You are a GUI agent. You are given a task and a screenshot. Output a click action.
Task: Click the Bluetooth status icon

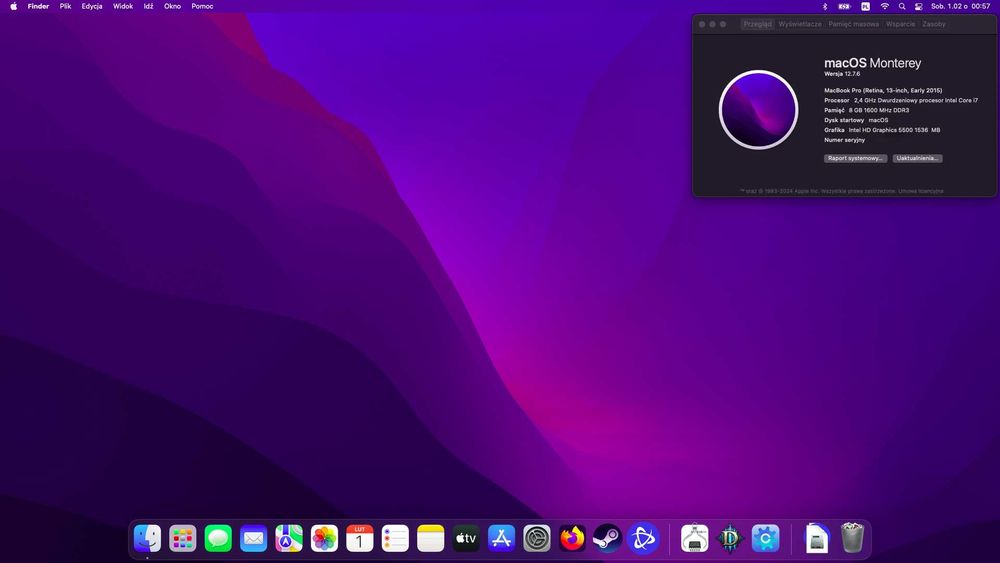click(825, 6)
